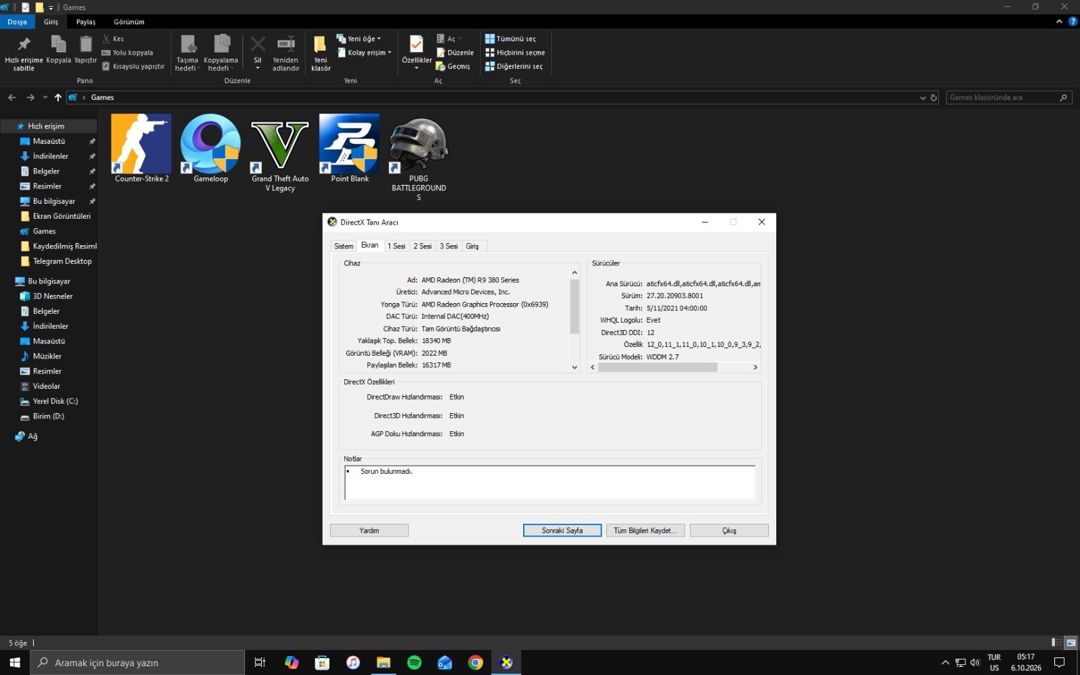Click the Yapıştır clipboard icon
The image size is (1080, 675).
(x=85, y=44)
